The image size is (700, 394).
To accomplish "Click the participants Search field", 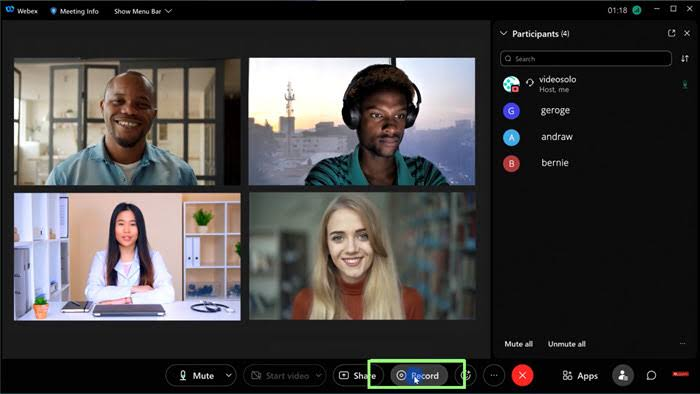I will pos(586,58).
